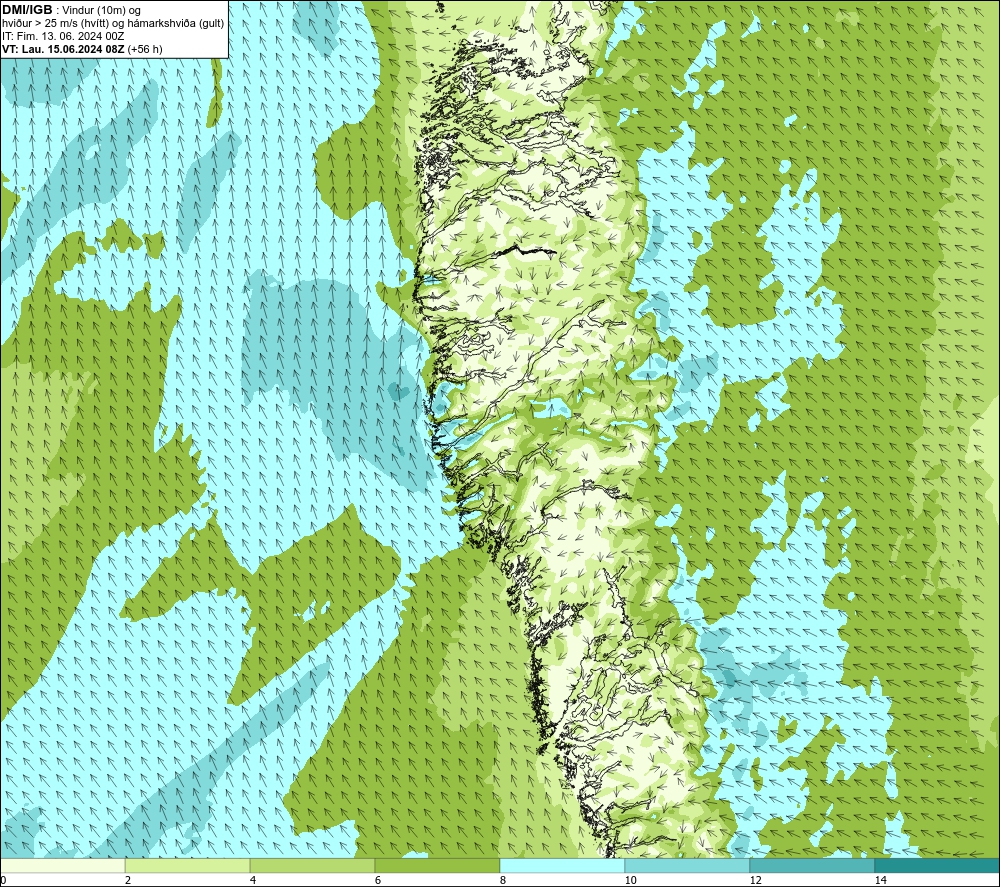Screen dimensions: 1000x887
Task: Click the 0–2 pale yellow color swatch
Action: tap(62, 865)
